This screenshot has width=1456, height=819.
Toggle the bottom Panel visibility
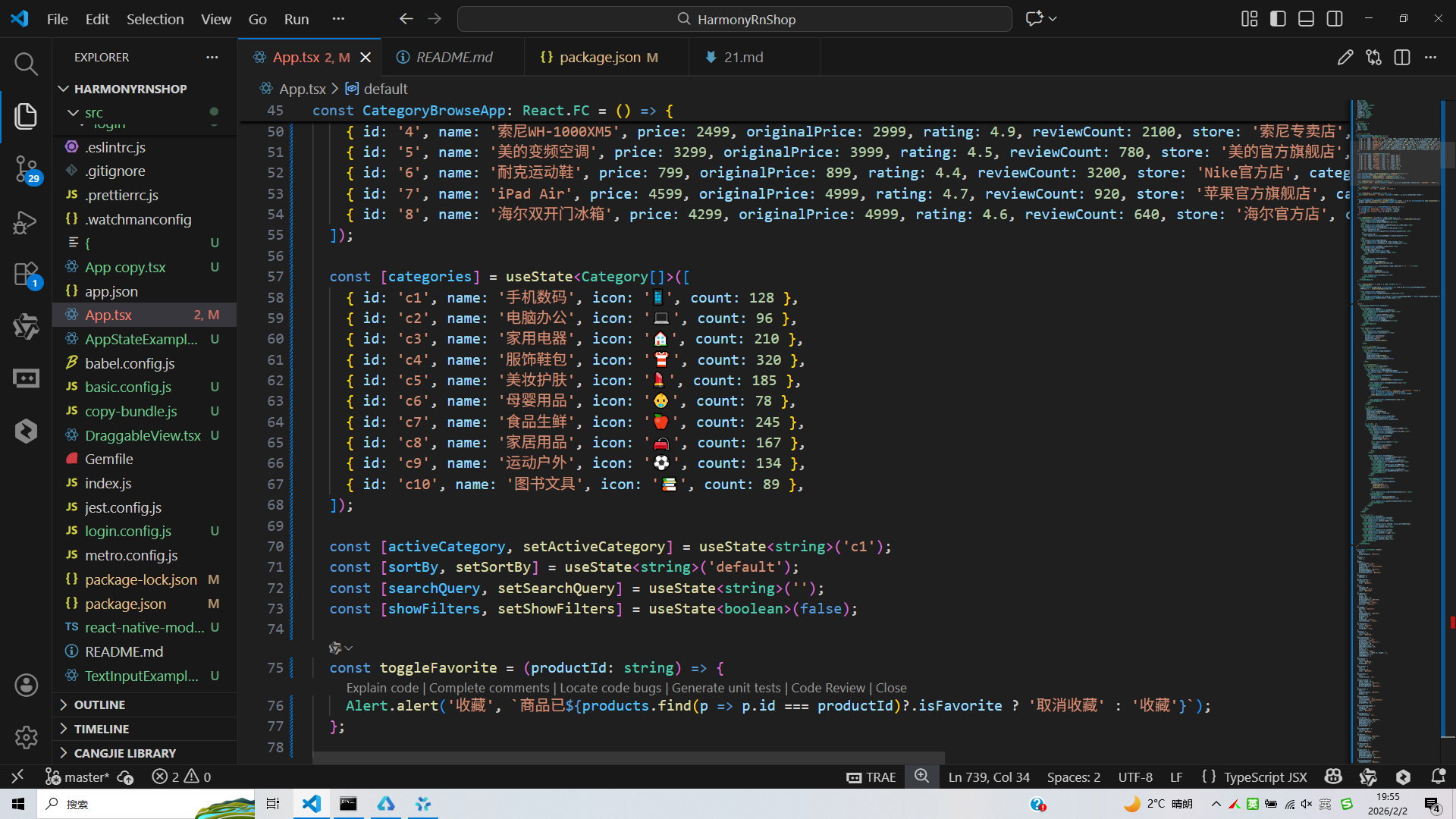click(x=1306, y=19)
